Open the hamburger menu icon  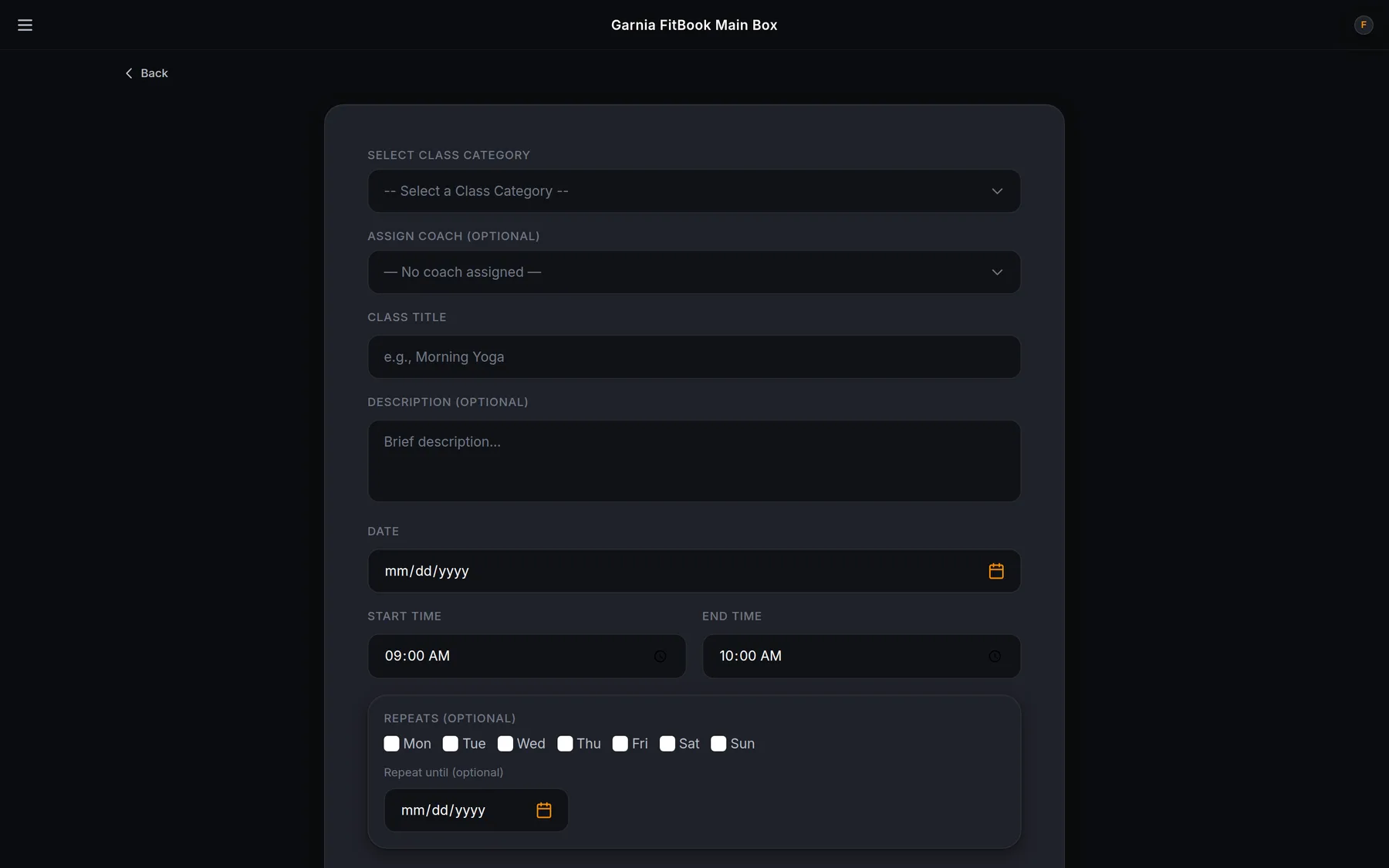[25, 25]
